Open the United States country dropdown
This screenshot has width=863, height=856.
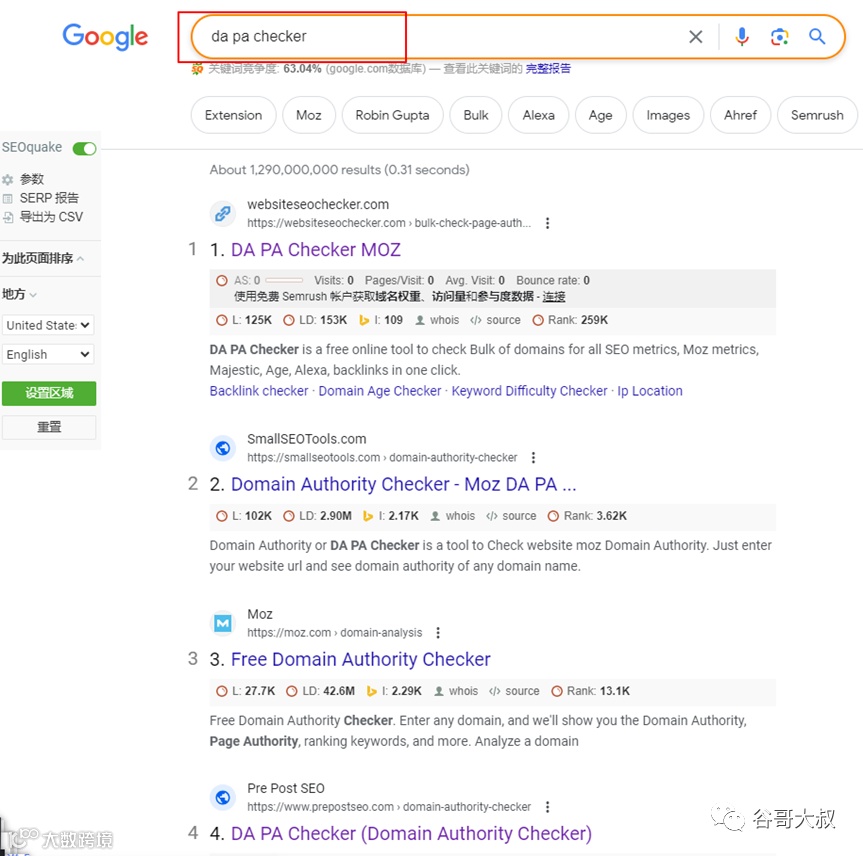click(48, 325)
